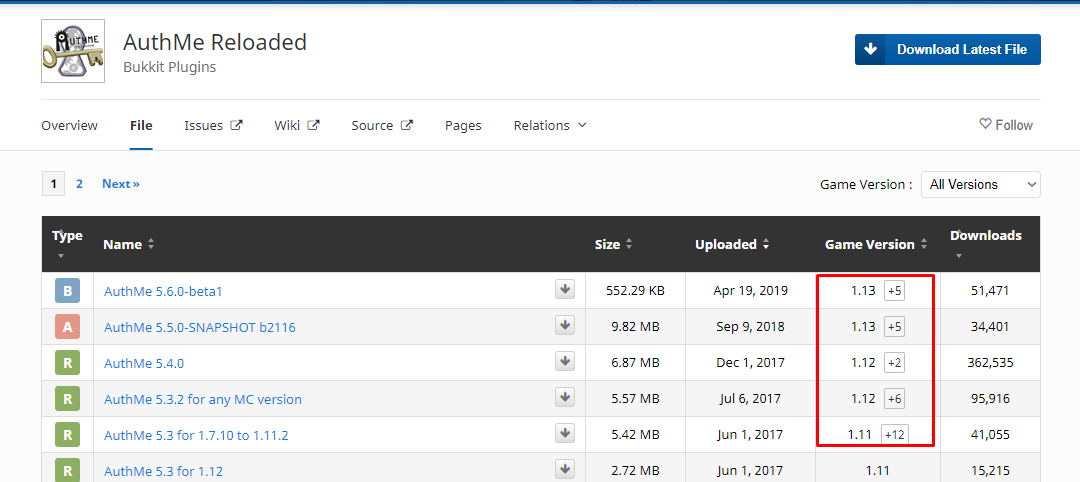Select the 2.72 MB size cell
This screenshot has height=482, width=1080.
click(635, 470)
